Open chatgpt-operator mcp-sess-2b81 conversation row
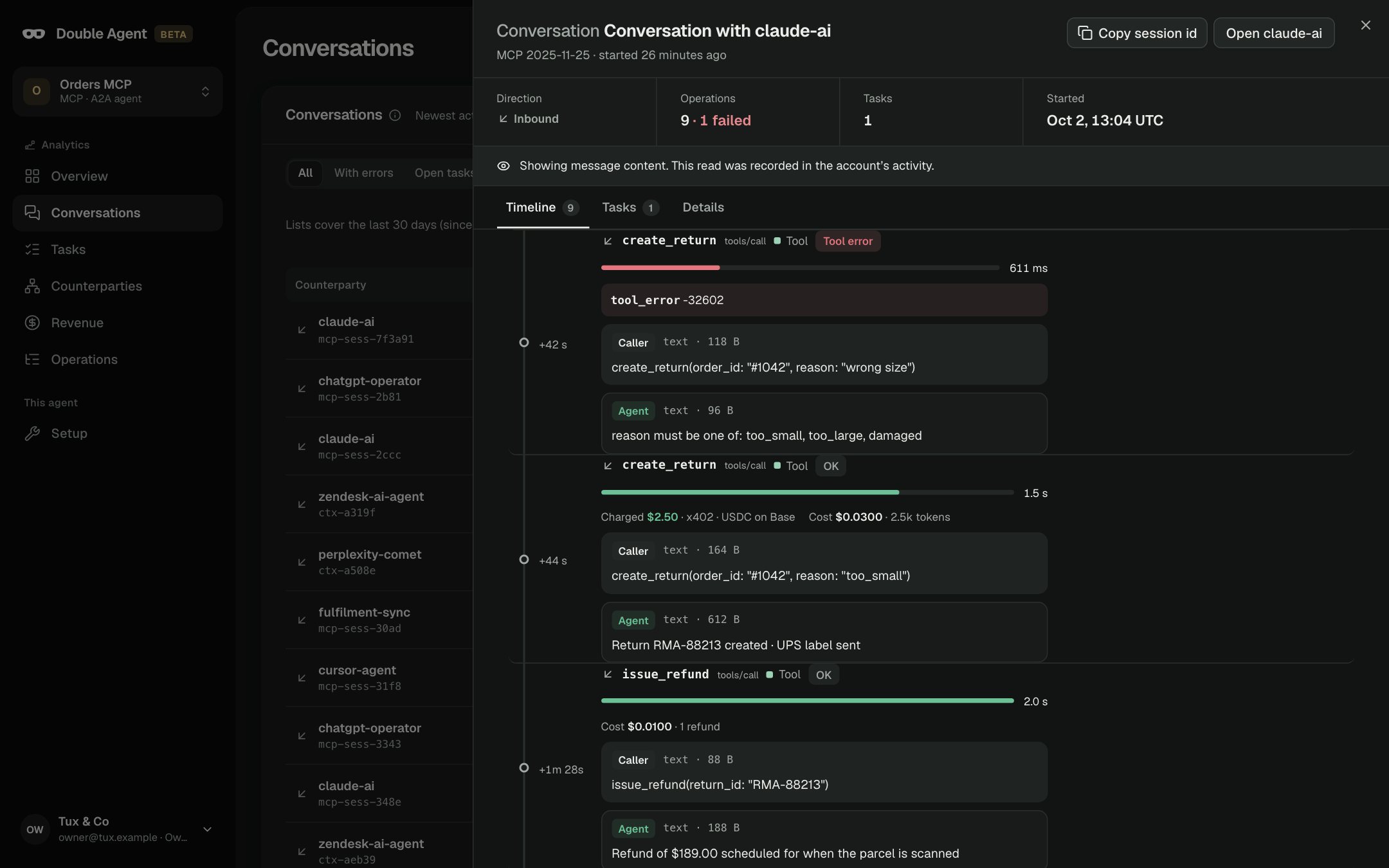The width and height of the screenshot is (1389, 868). (379, 388)
